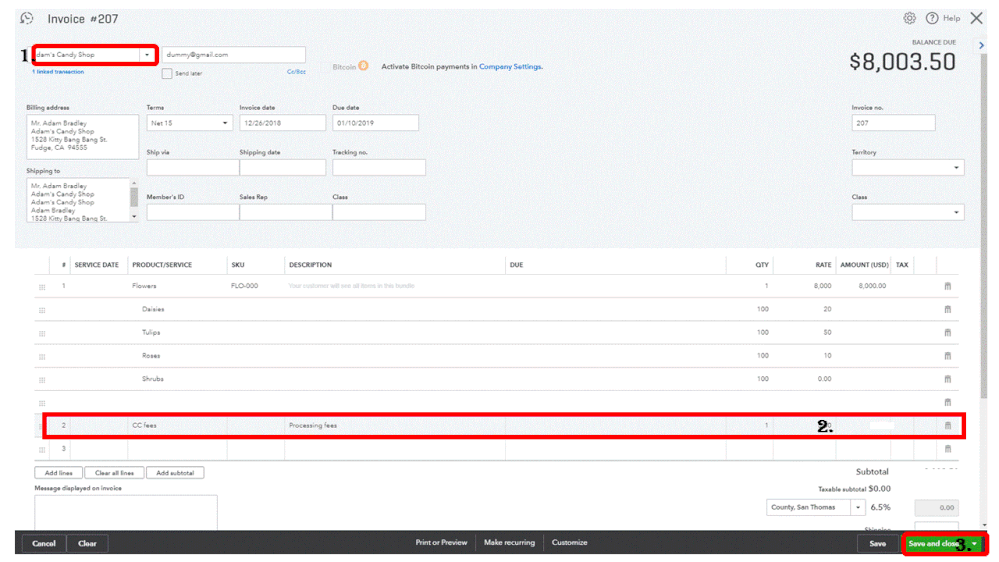This screenshot has height=562, width=999.
Task: Grab the drag handle of Flowers row
Action: (x=42, y=287)
